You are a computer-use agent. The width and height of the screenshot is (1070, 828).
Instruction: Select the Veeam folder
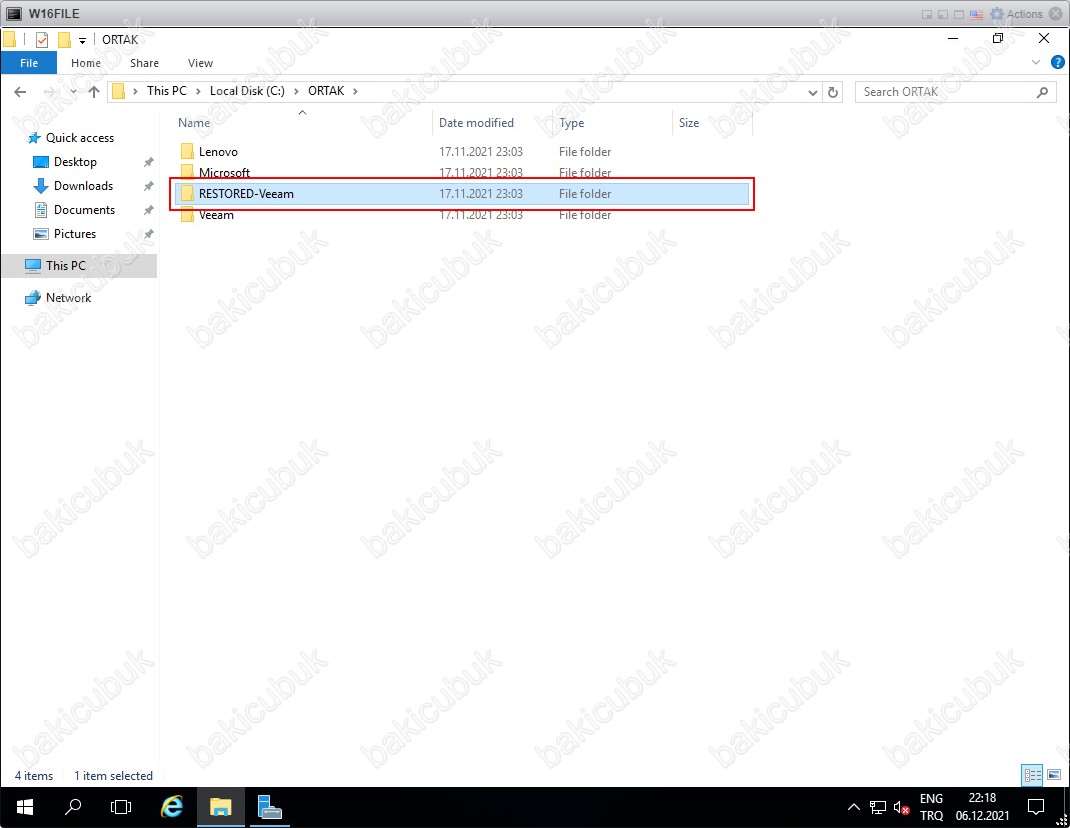[x=216, y=215]
